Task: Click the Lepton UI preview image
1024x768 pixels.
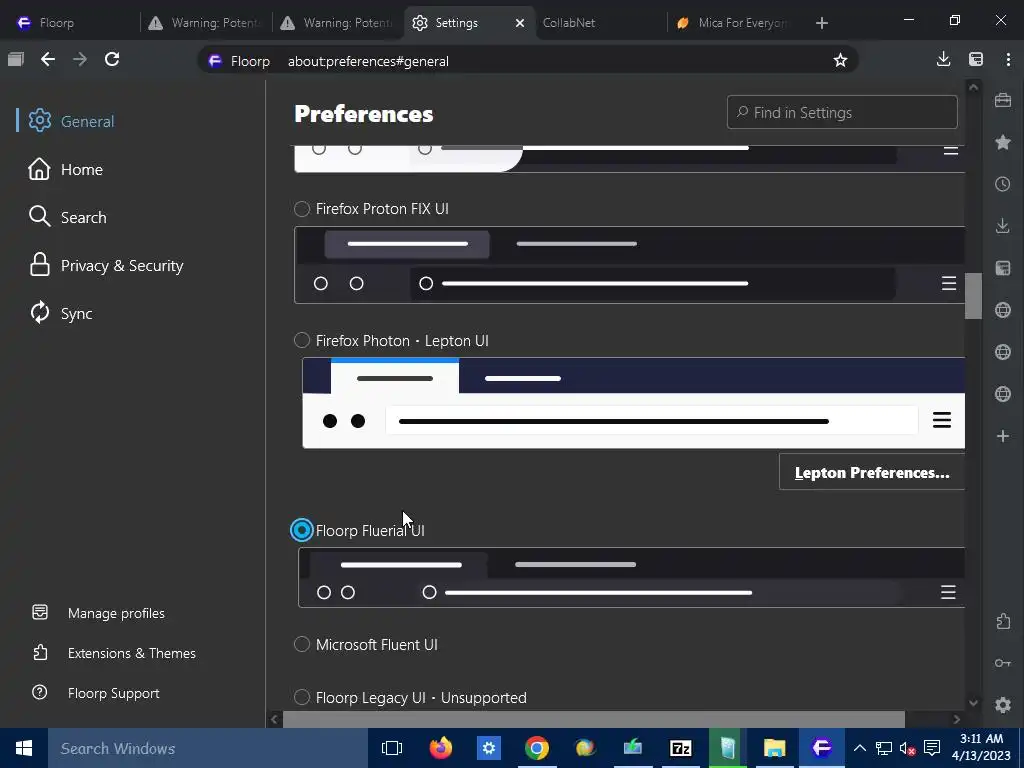Action: click(633, 402)
